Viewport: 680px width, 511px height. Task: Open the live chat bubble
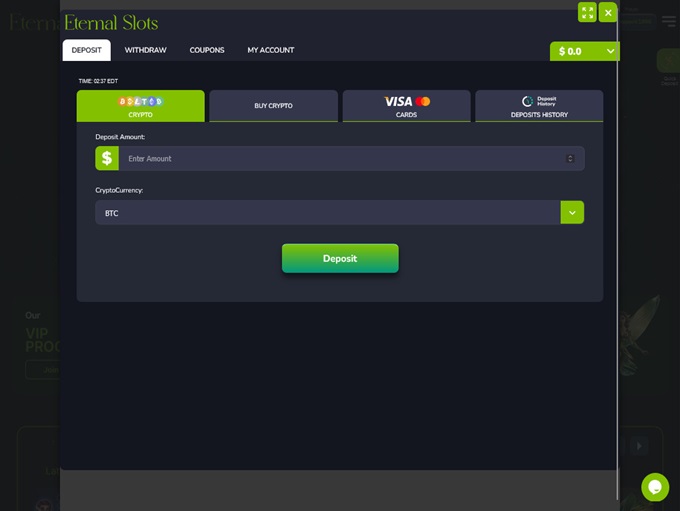pyautogui.click(x=655, y=487)
